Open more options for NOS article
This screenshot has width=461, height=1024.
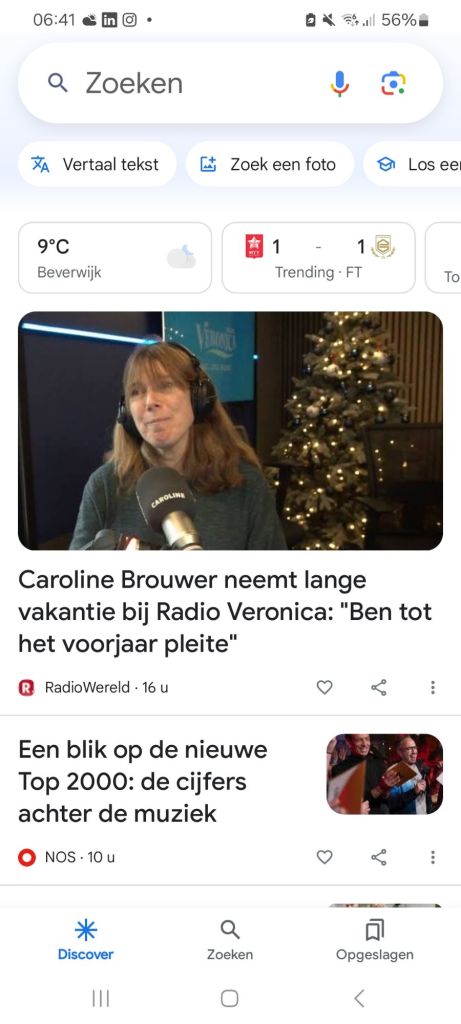point(432,857)
